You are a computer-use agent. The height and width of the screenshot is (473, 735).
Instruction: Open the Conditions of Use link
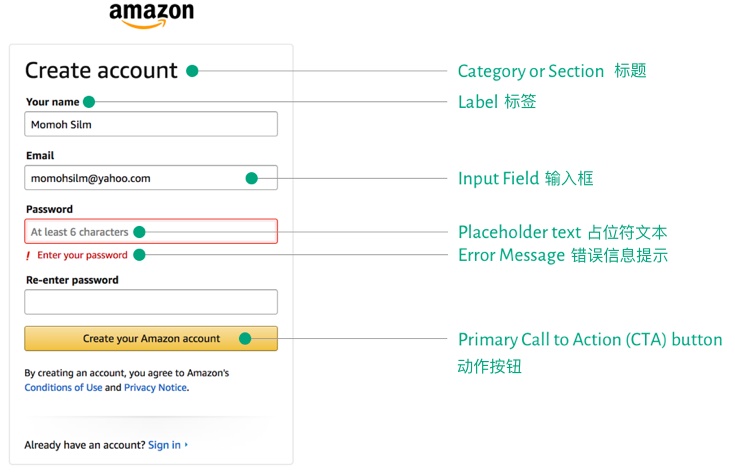pyautogui.click(x=63, y=388)
